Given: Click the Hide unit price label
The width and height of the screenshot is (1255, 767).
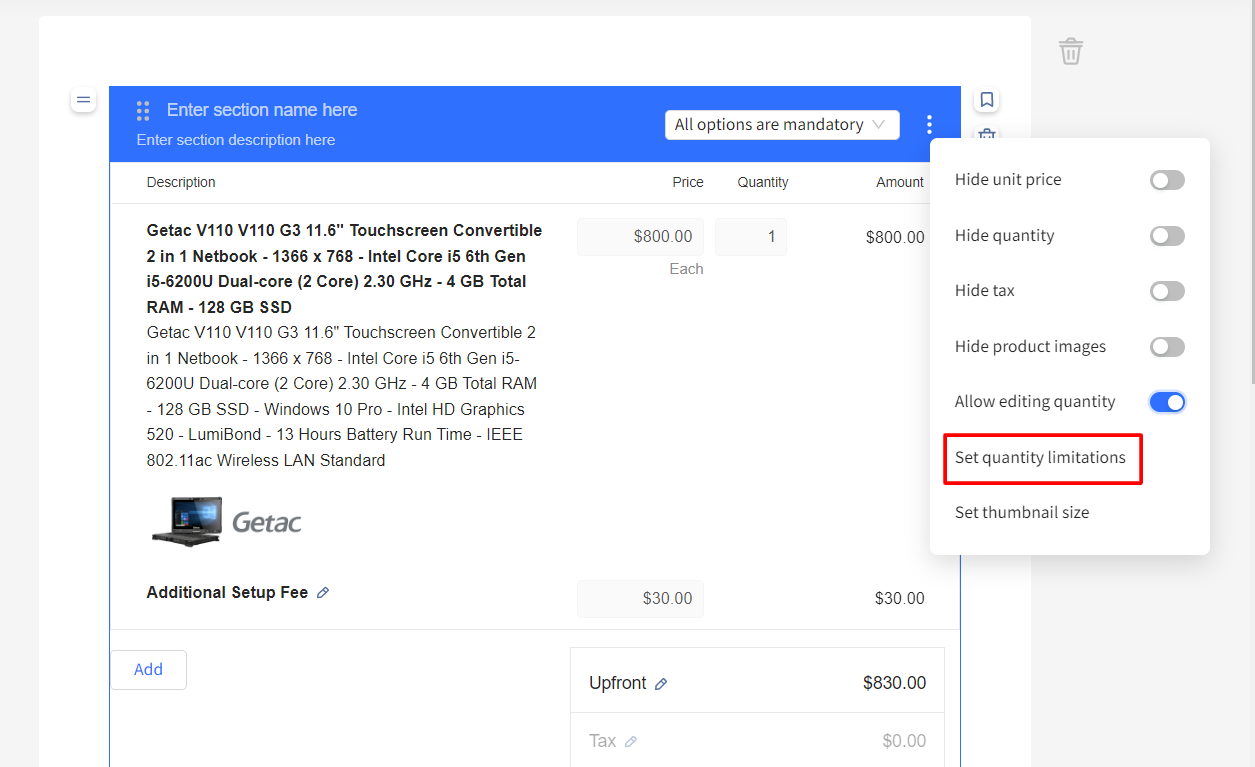Looking at the screenshot, I should 1008,180.
